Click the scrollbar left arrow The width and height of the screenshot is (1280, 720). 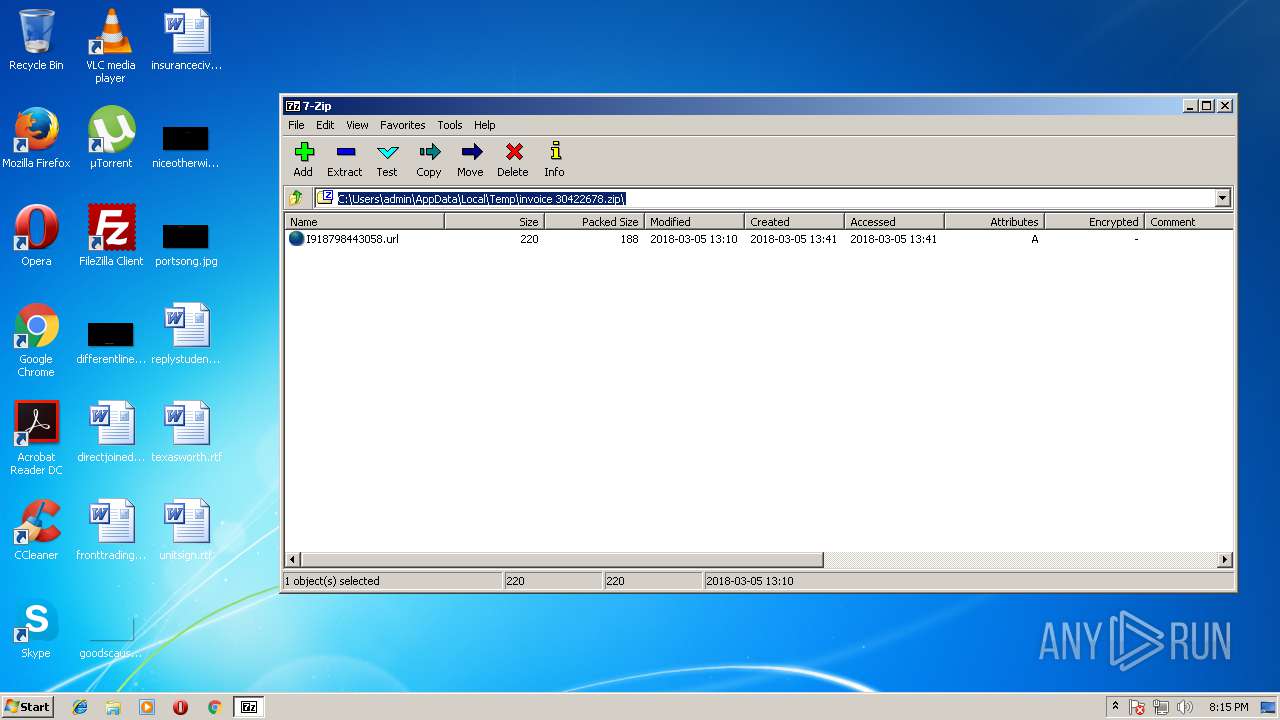[x=293, y=560]
